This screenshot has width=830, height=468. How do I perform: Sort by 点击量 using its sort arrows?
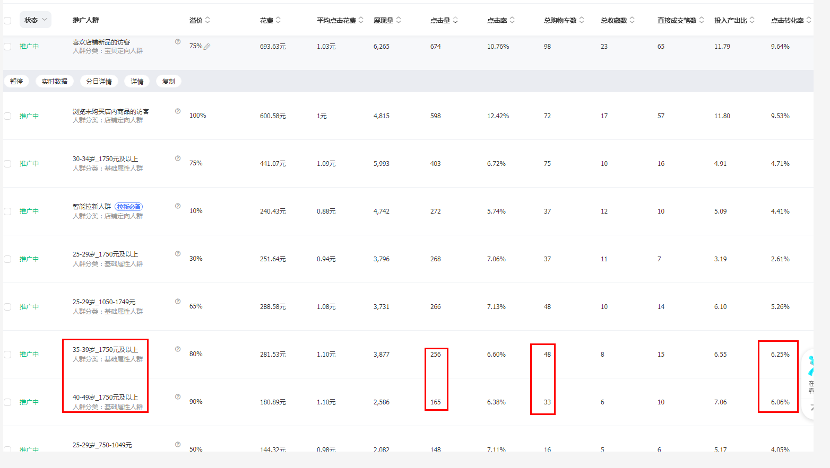pyautogui.click(x=453, y=20)
